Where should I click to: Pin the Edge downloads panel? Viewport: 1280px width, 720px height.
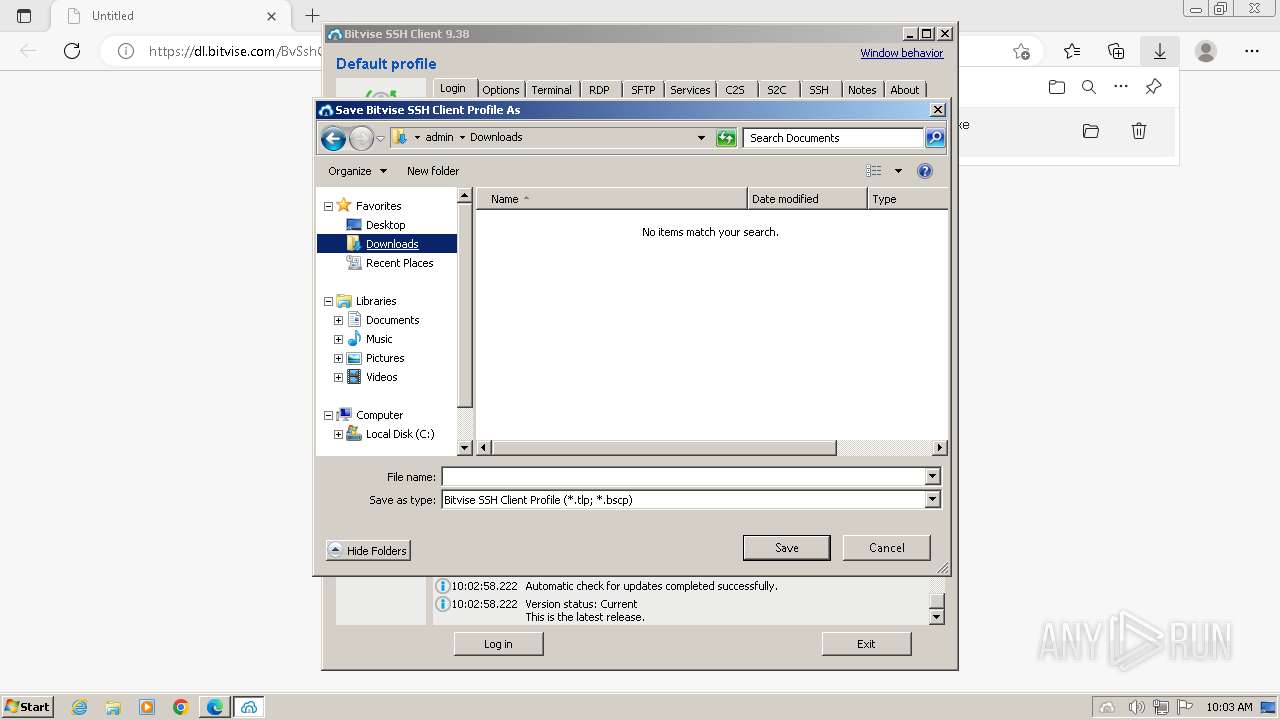[1153, 87]
